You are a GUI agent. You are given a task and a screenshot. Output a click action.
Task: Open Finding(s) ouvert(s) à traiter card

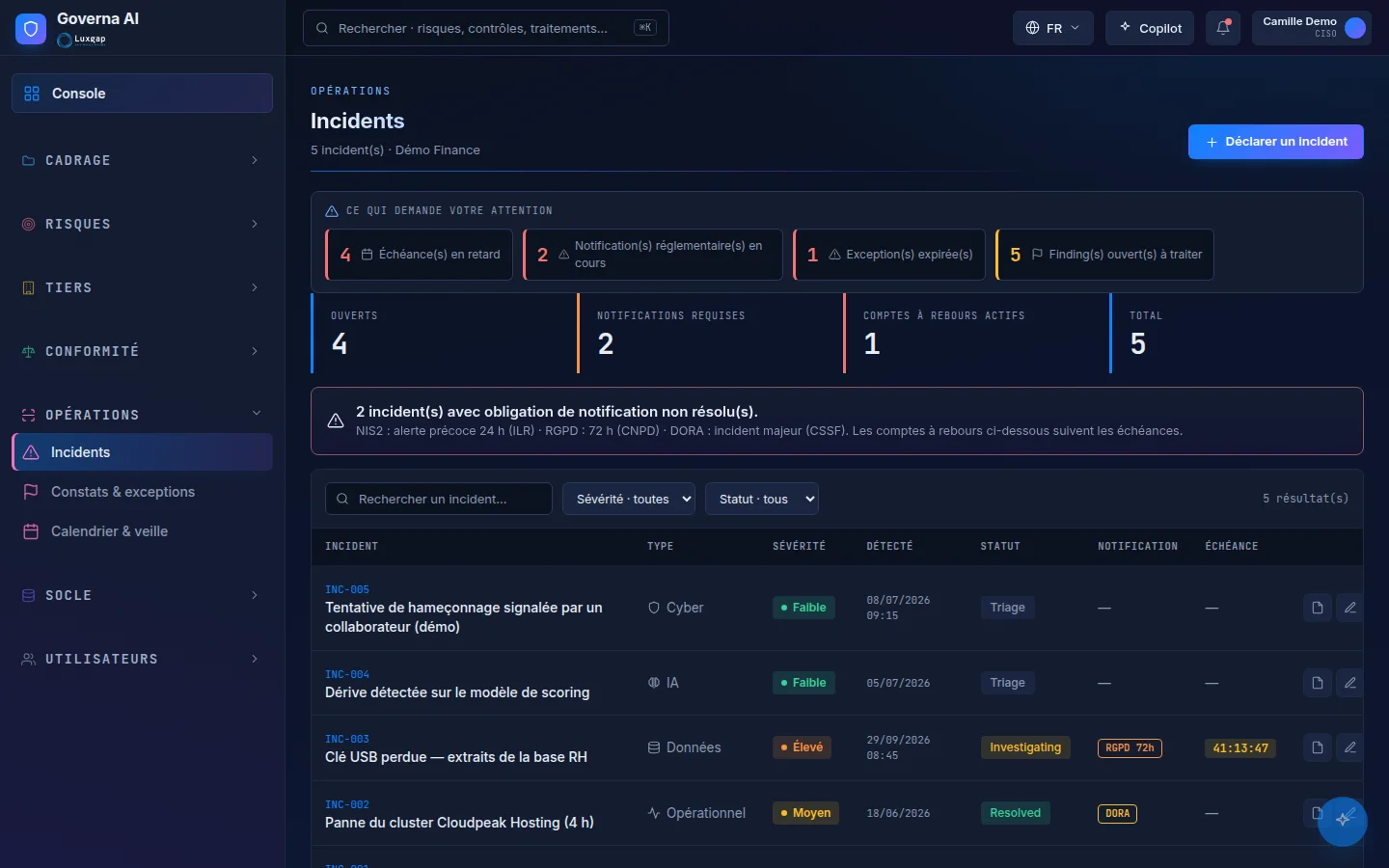[x=1104, y=255]
